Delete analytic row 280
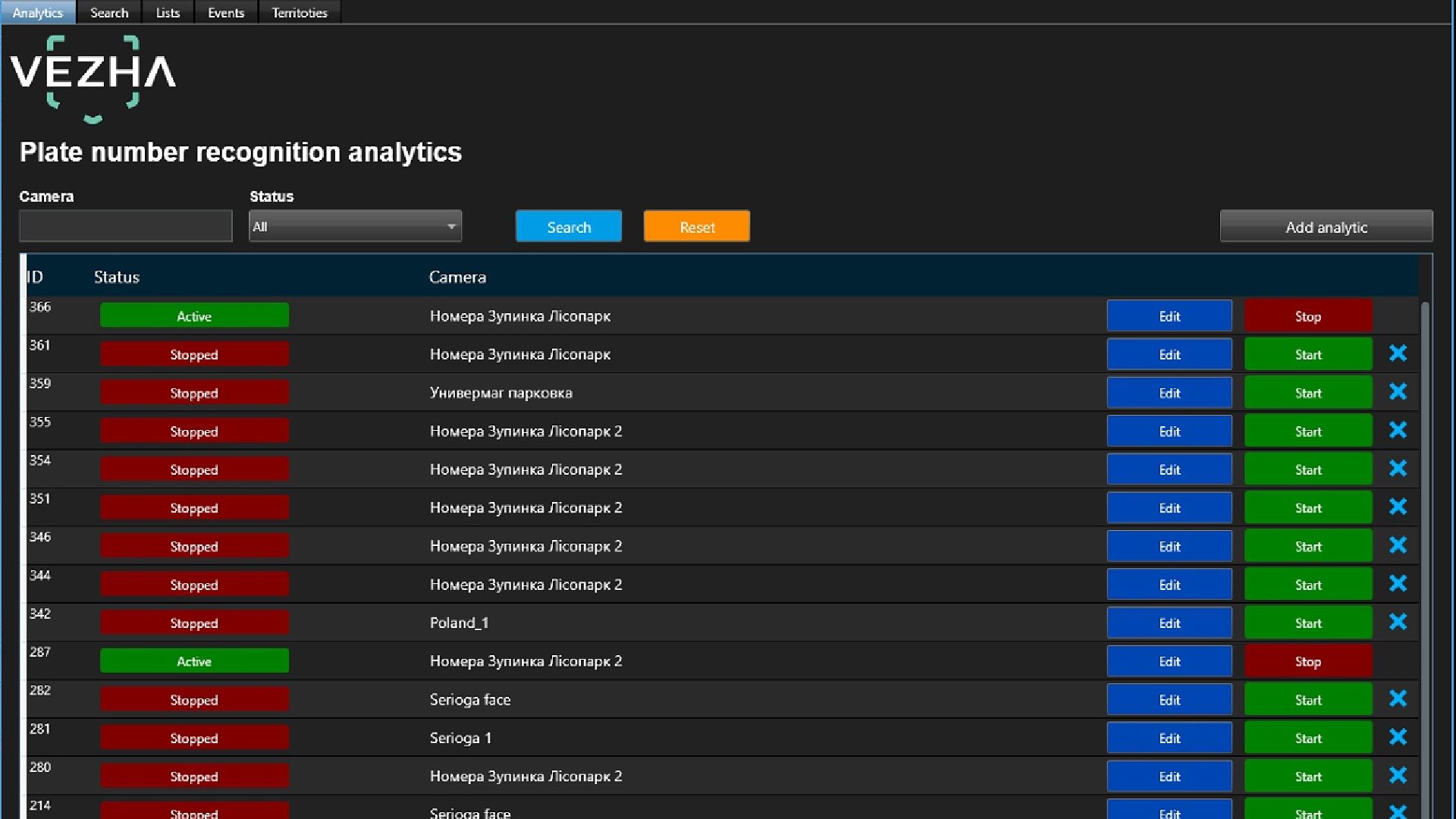This screenshot has height=819, width=1456. (1398, 775)
